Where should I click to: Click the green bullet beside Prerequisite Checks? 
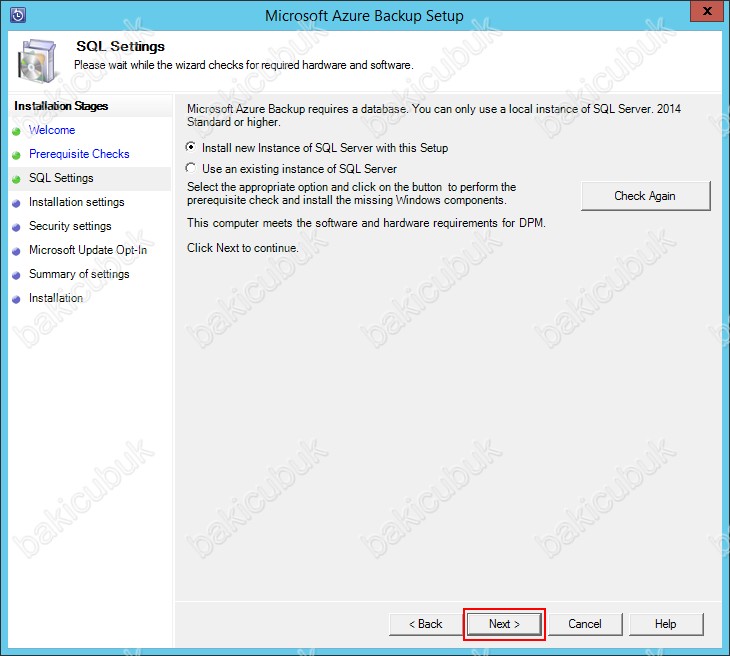16,156
